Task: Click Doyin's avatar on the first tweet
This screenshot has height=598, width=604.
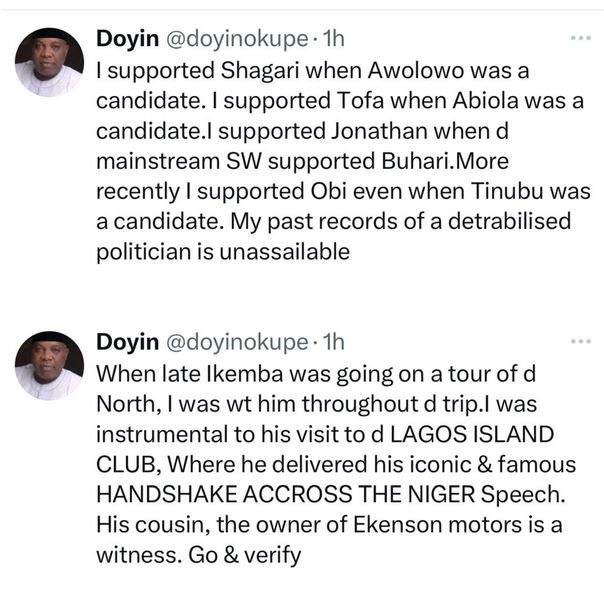Action: pos(49,62)
